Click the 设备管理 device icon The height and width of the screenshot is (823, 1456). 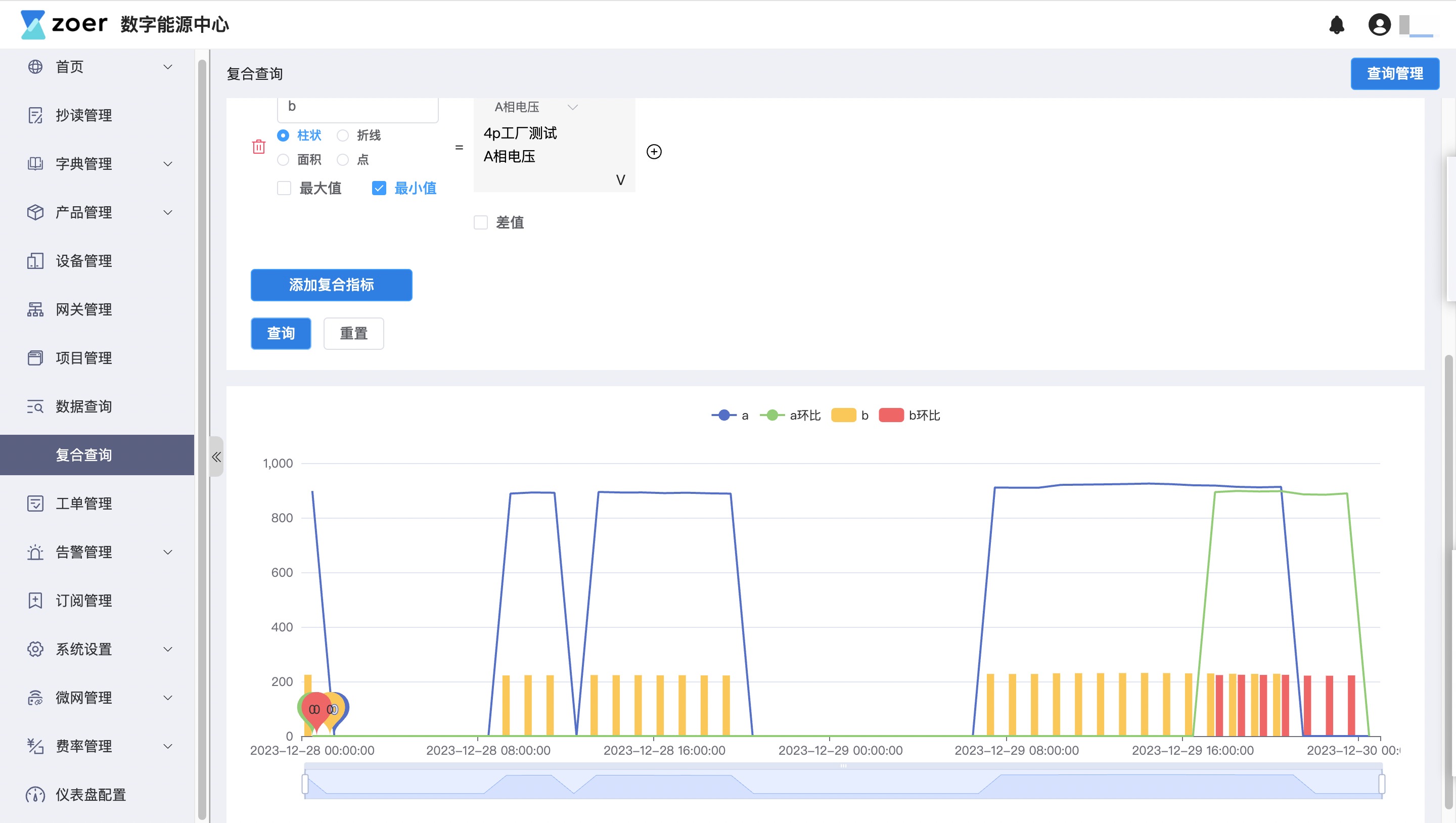(35, 261)
